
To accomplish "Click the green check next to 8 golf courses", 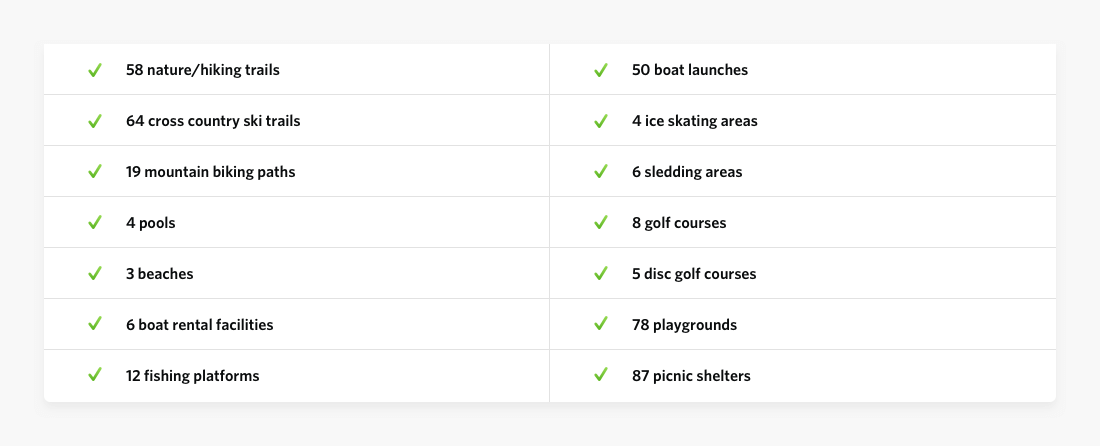I will tap(601, 223).
